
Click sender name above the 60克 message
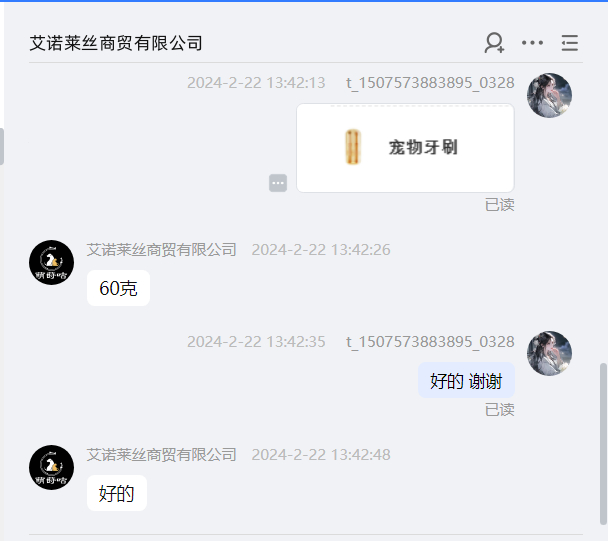[161, 250]
